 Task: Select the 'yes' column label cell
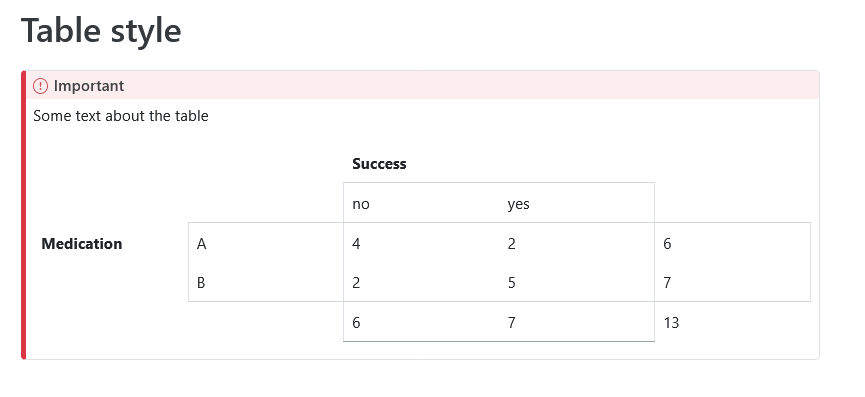[576, 204]
